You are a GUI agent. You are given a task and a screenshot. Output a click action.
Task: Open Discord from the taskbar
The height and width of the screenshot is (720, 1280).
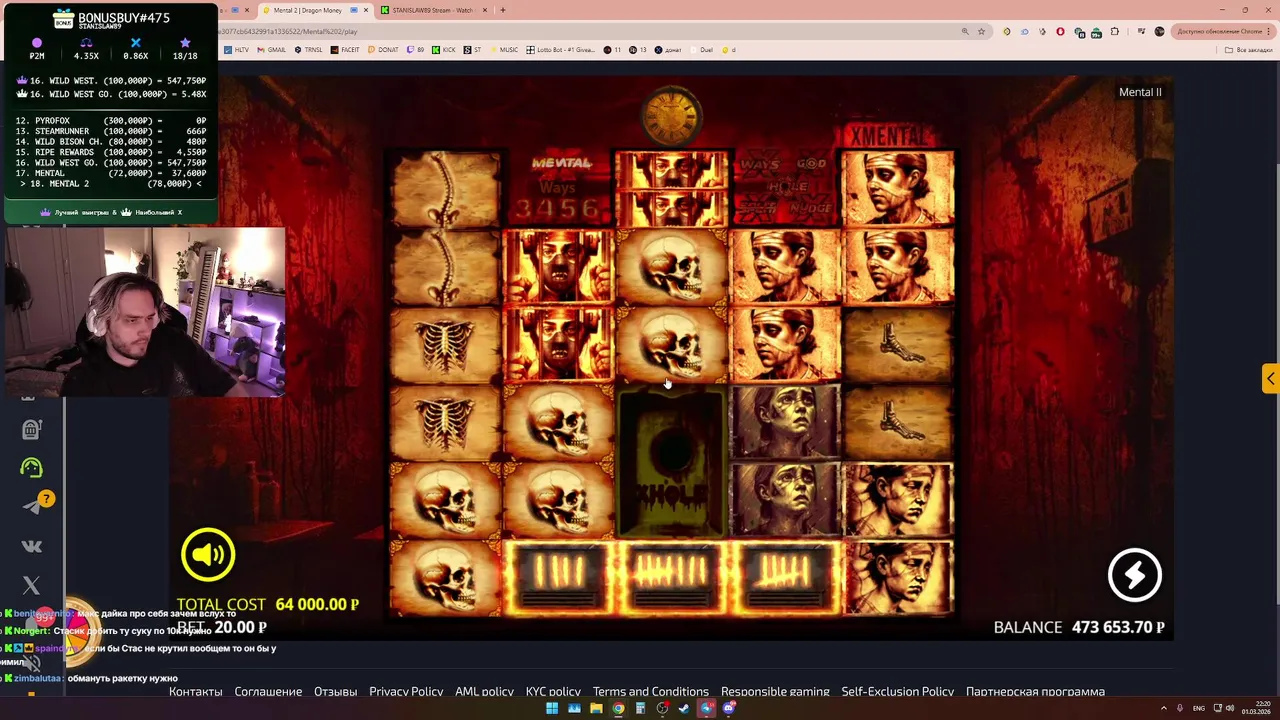729,708
